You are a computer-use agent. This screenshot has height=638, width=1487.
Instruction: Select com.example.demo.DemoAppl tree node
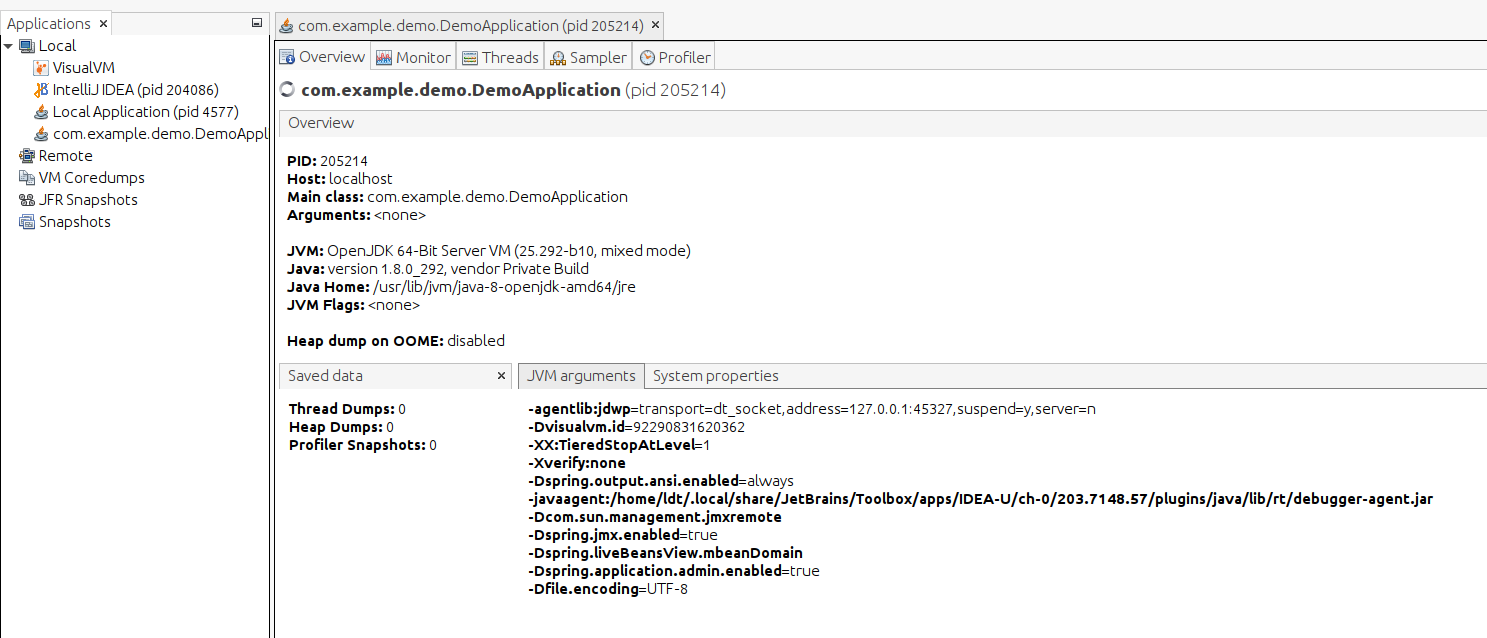(x=161, y=134)
